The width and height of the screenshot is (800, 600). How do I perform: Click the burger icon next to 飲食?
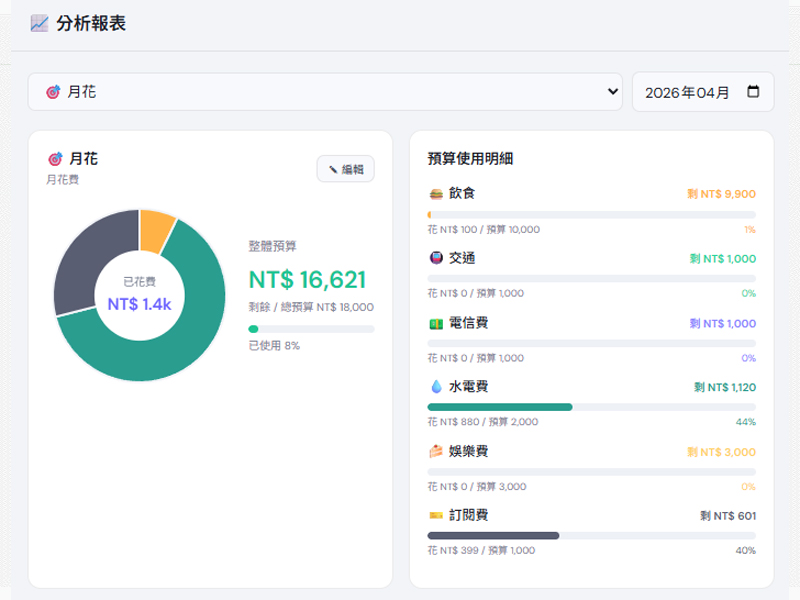[436, 193]
